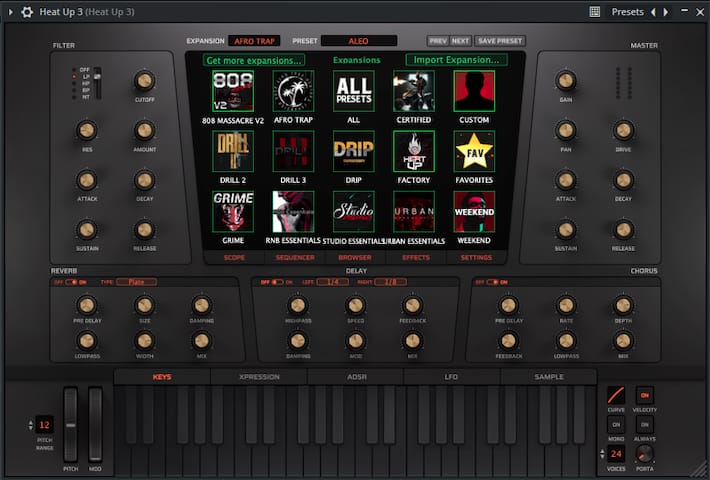Open the LFO tab
Viewport: 710px width, 480px height.
[451, 377]
